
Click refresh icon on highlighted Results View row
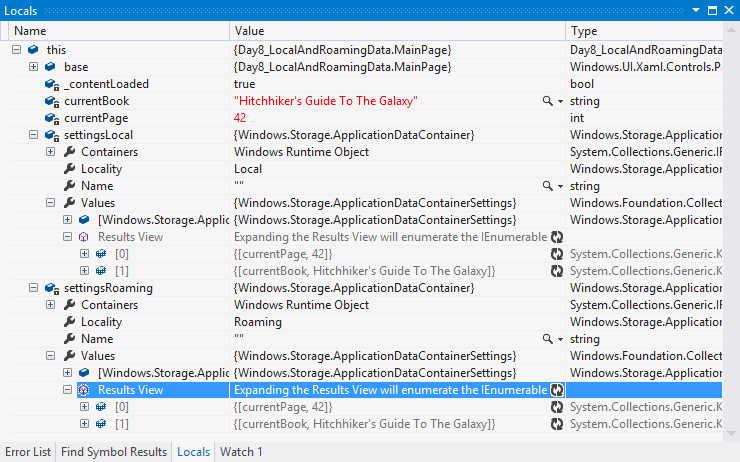[x=557, y=390]
